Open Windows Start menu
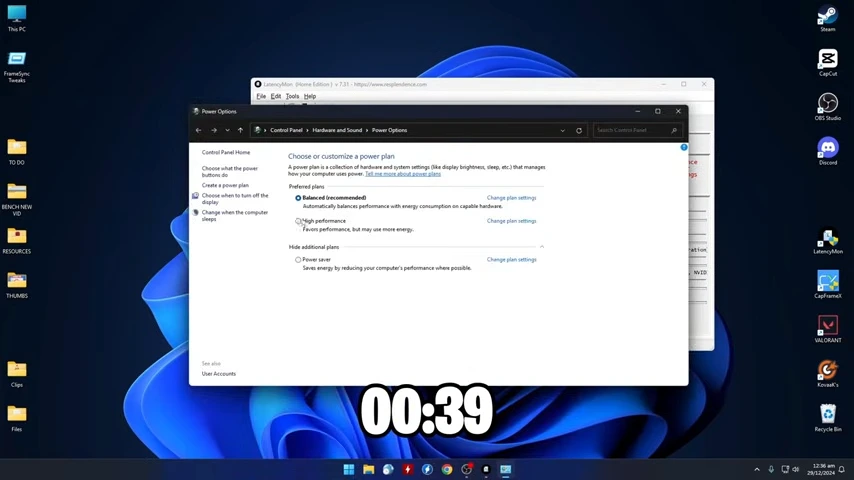This screenshot has height=480, width=854. point(349,469)
